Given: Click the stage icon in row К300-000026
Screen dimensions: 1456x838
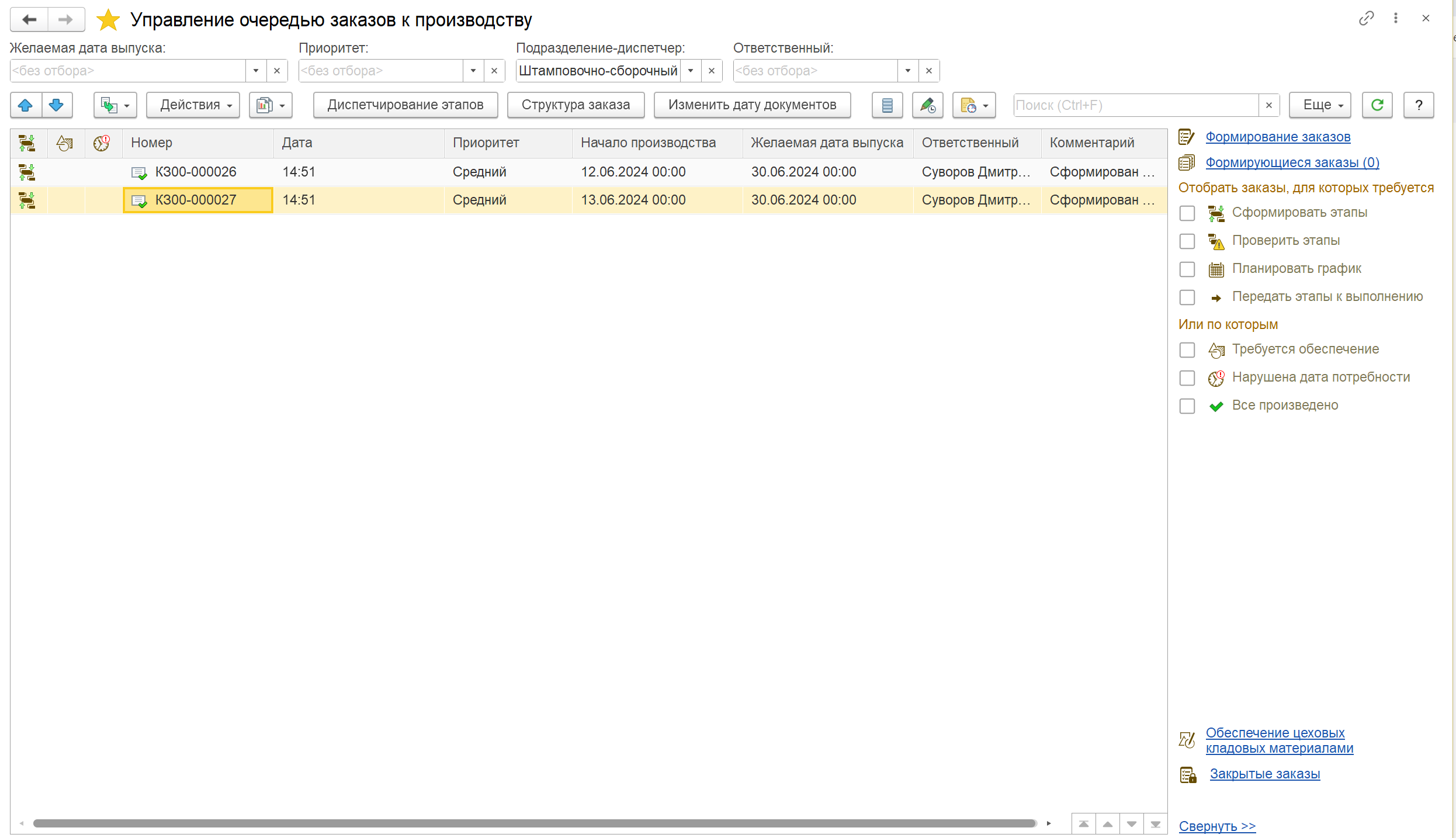Looking at the screenshot, I should [27, 172].
